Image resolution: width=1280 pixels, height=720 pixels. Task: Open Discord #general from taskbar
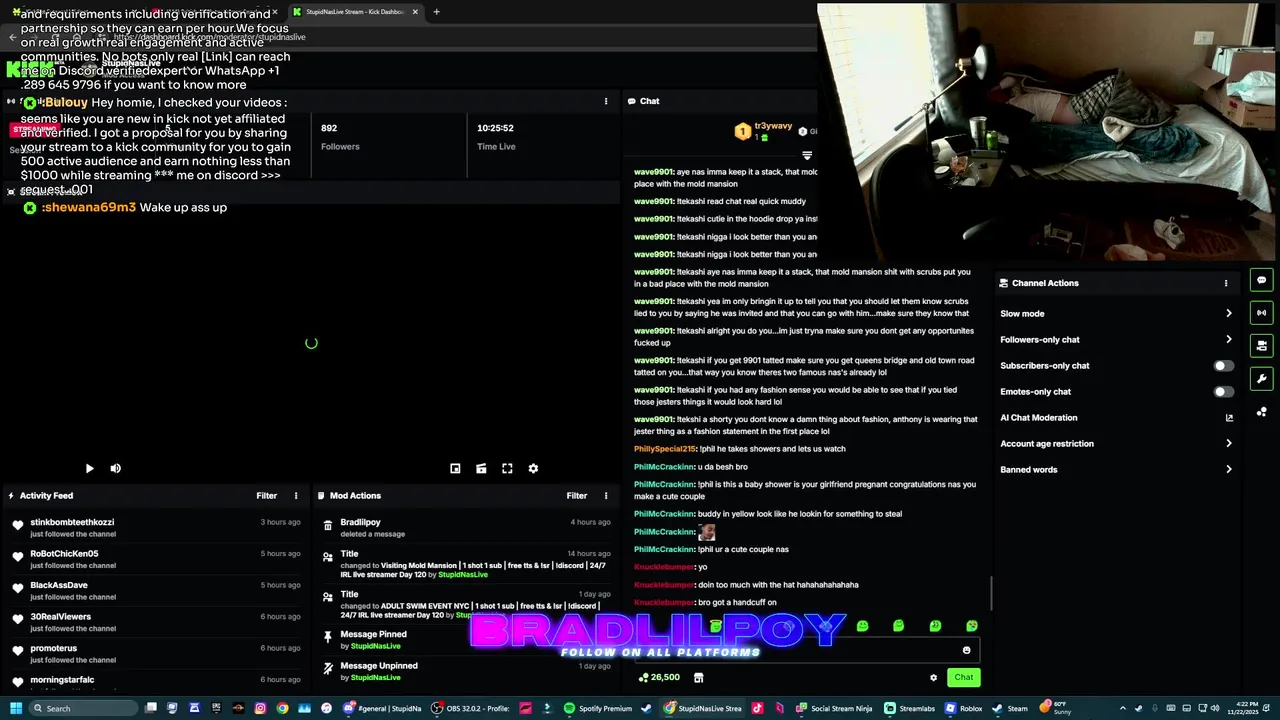coord(383,708)
